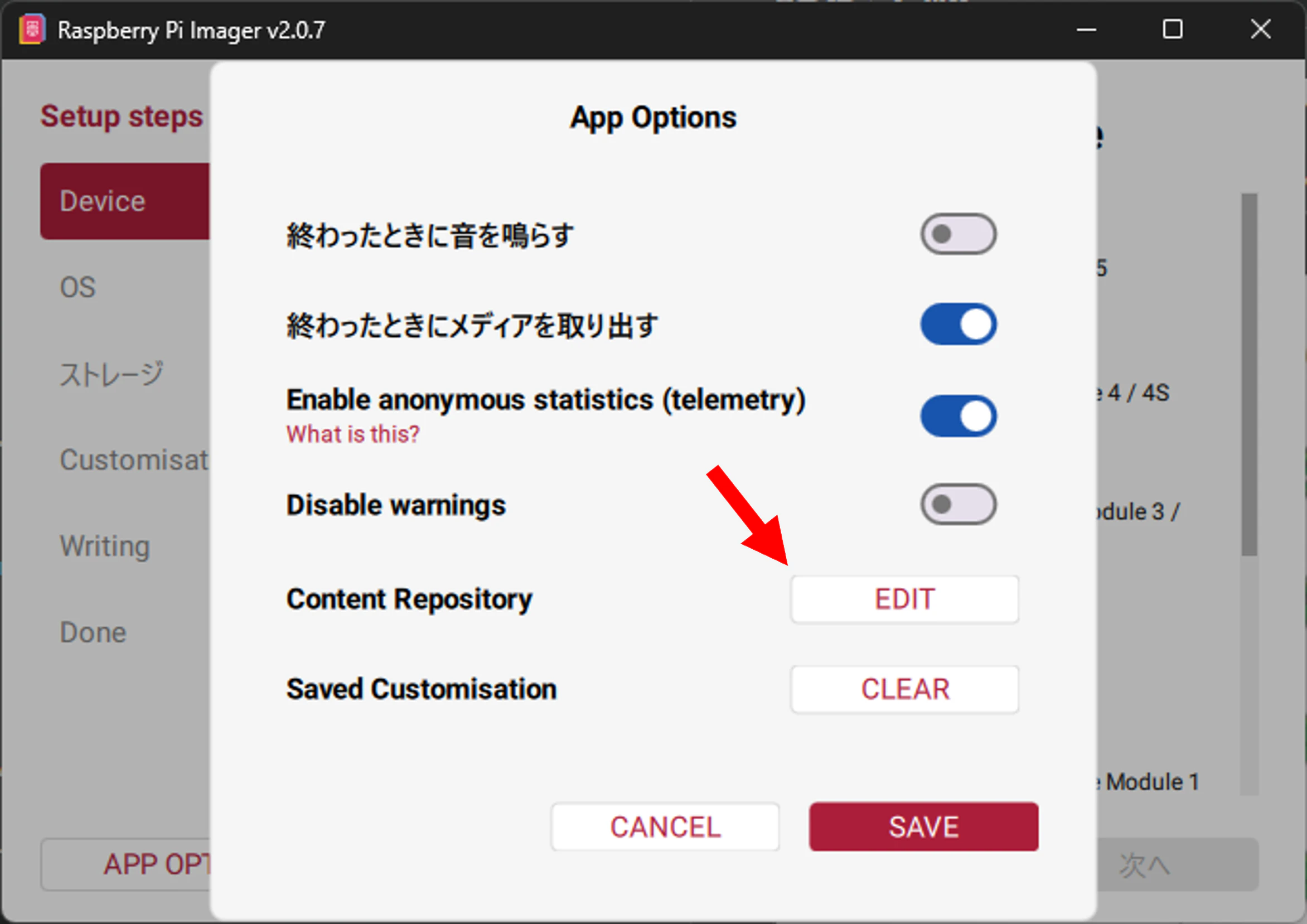Toggle the 終わったときに音を鳴らす switch
Viewport: 1307px width, 924px height.
tap(958, 234)
